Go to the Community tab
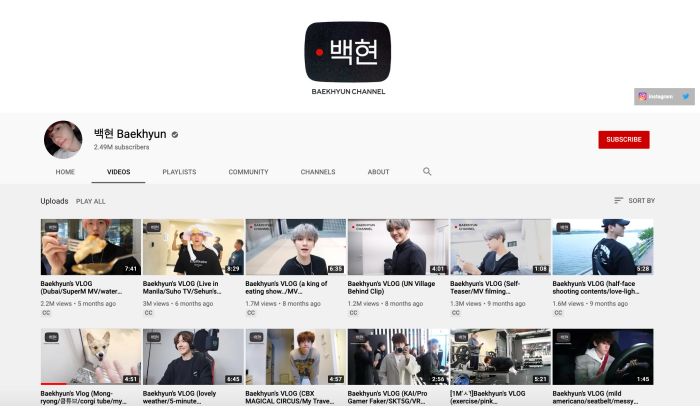The image size is (700, 406). click(248, 172)
